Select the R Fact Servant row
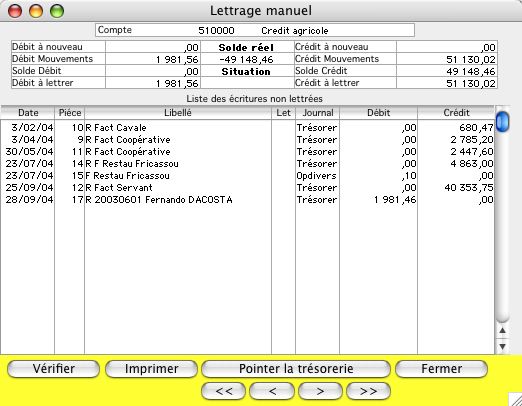Image resolution: width=522 pixels, height=406 pixels. (247, 188)
